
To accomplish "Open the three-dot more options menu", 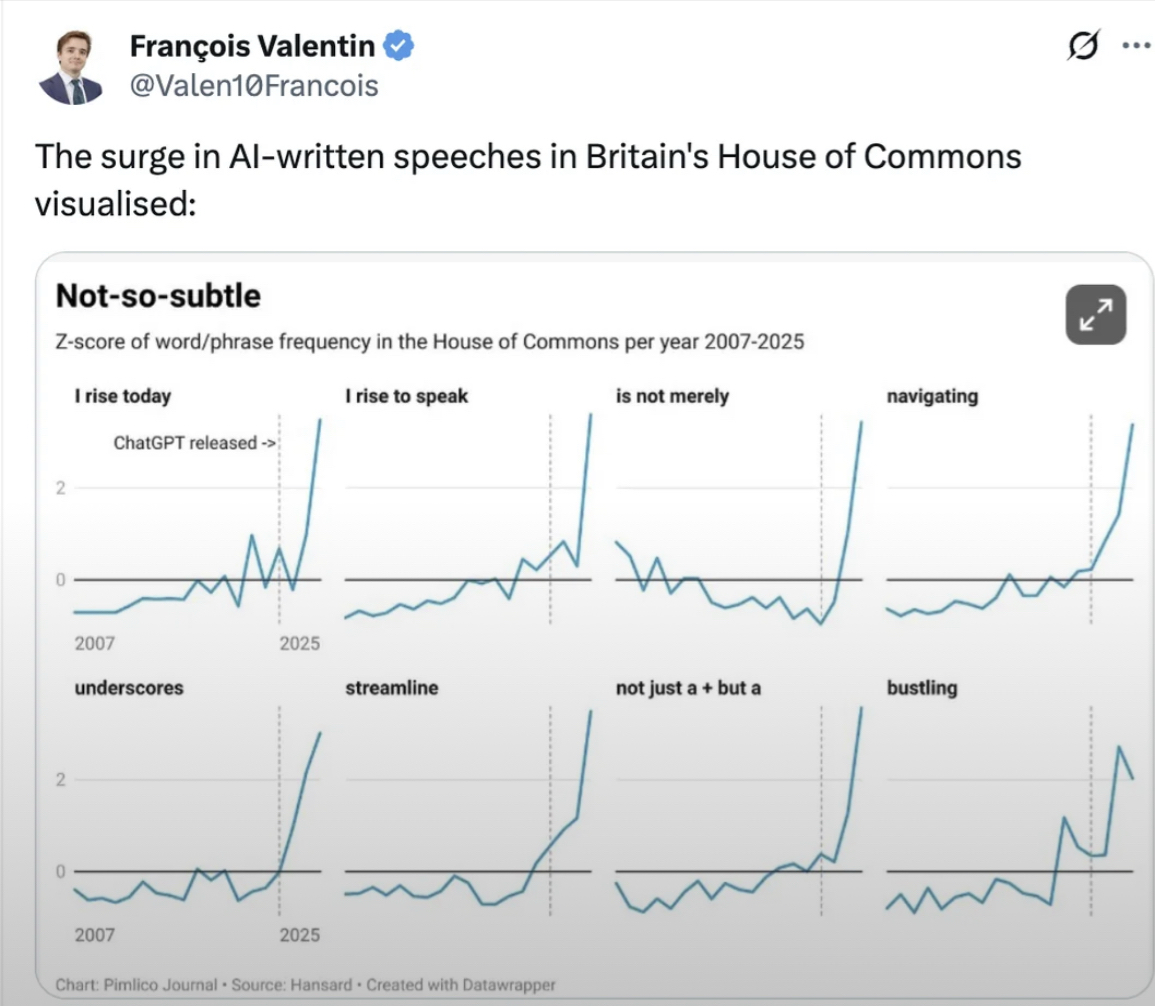I will click(x=1135, y=45).
